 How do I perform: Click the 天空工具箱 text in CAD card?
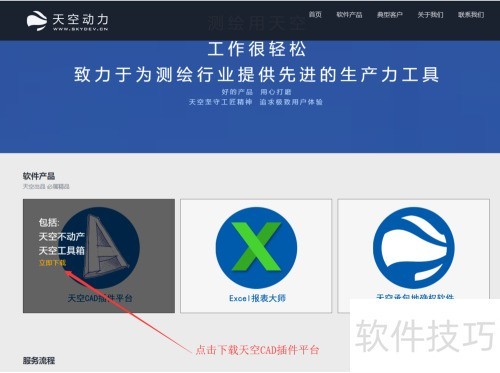coord(62,250)
